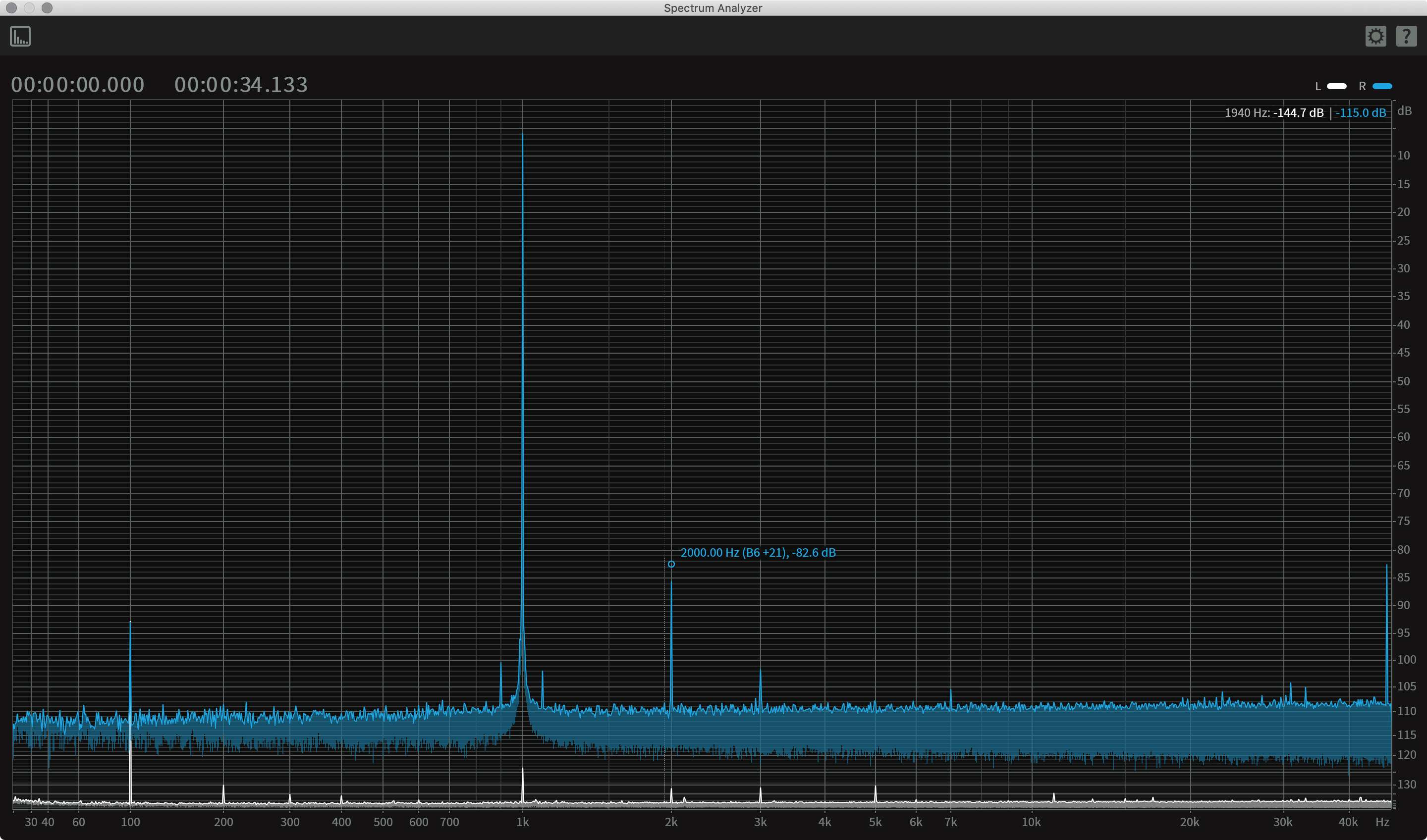Click the dB unit label atop level axis

(x=1404, y=111)
